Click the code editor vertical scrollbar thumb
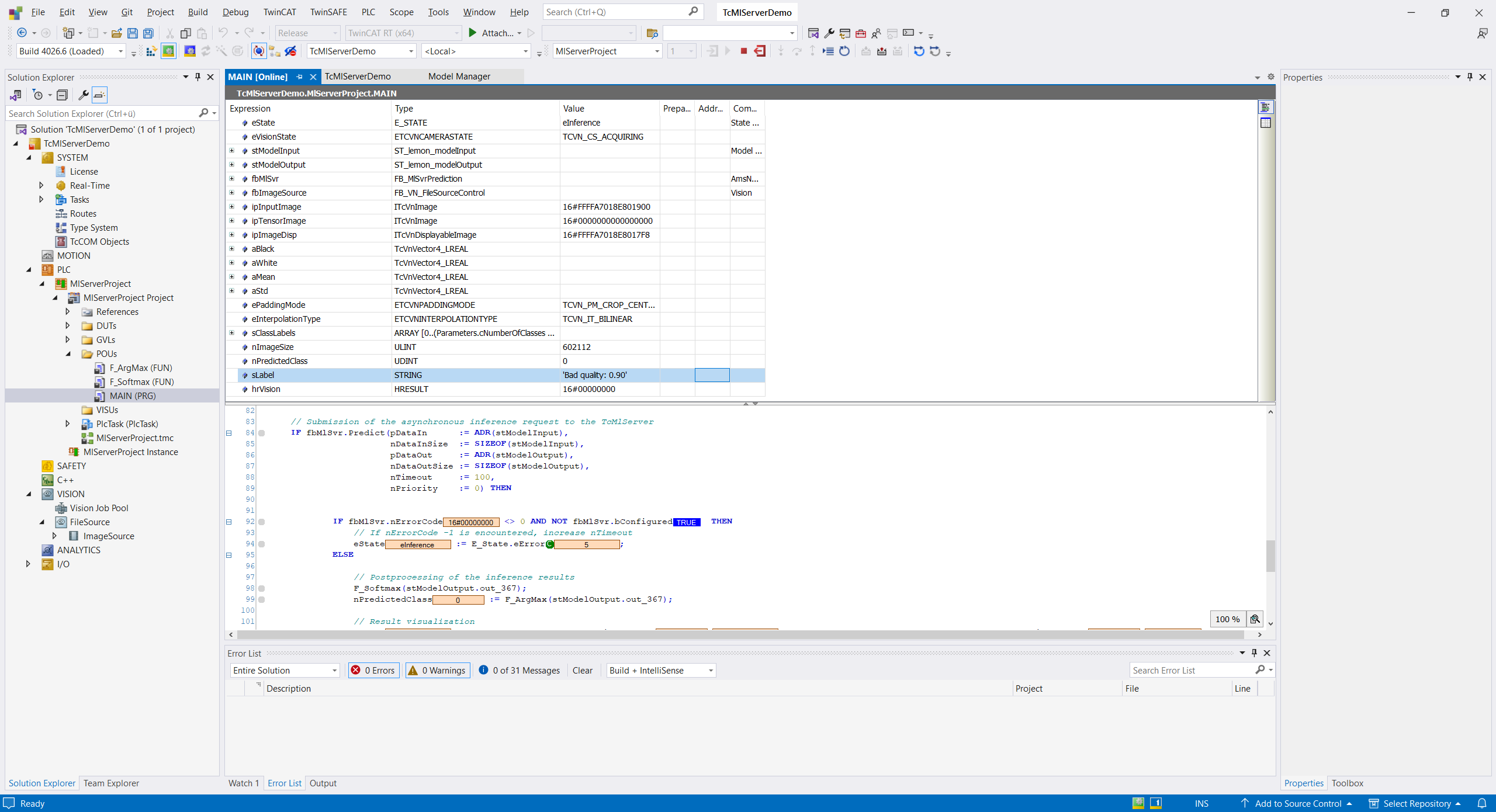Screen dimensions: 1496x812 [x=1270, y=556]
